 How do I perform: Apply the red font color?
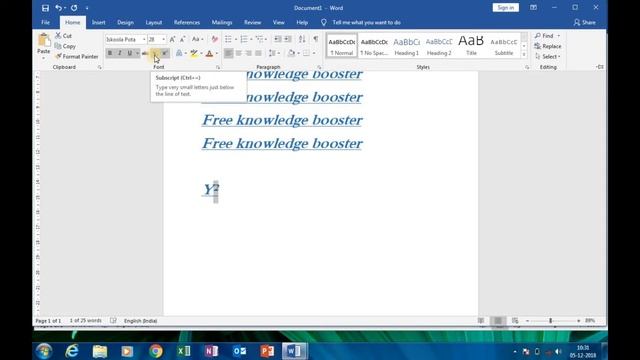(209, 53)
